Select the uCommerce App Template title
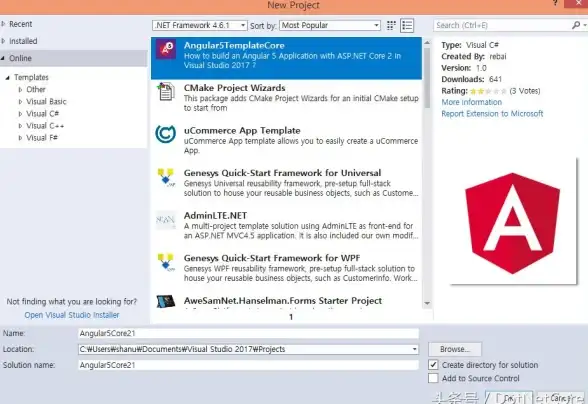 242,131
